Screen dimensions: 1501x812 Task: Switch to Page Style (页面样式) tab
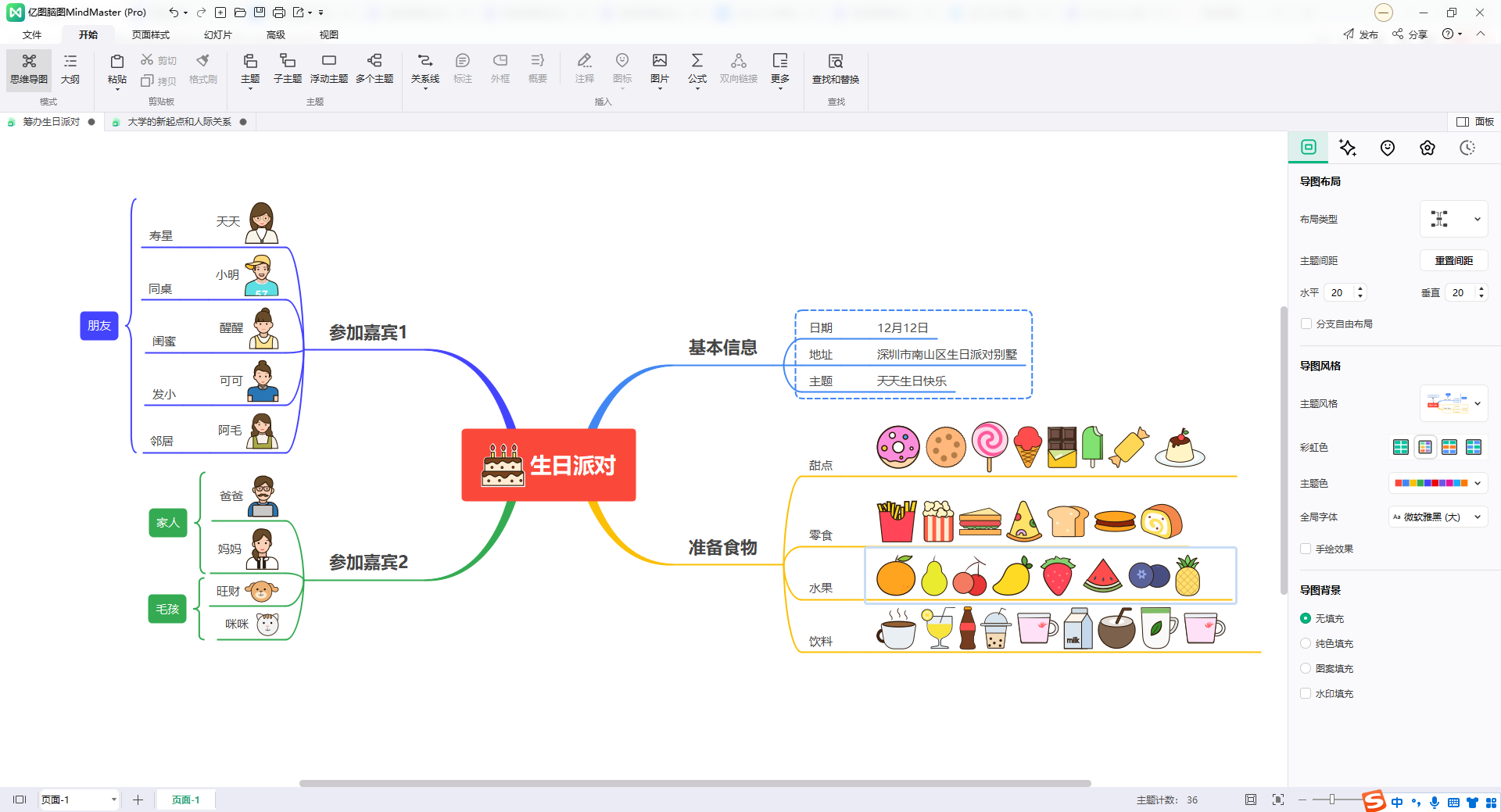click(x=151, y=34)
